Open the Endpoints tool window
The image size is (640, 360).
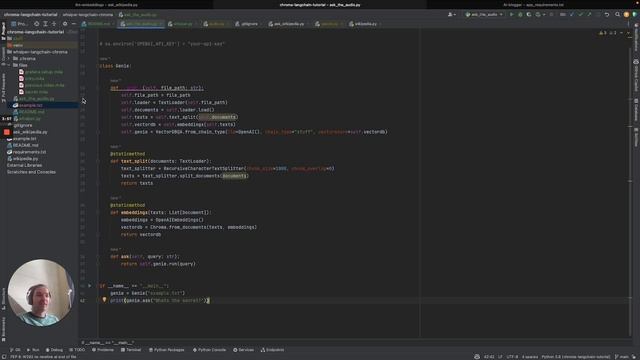coord(272,350)
